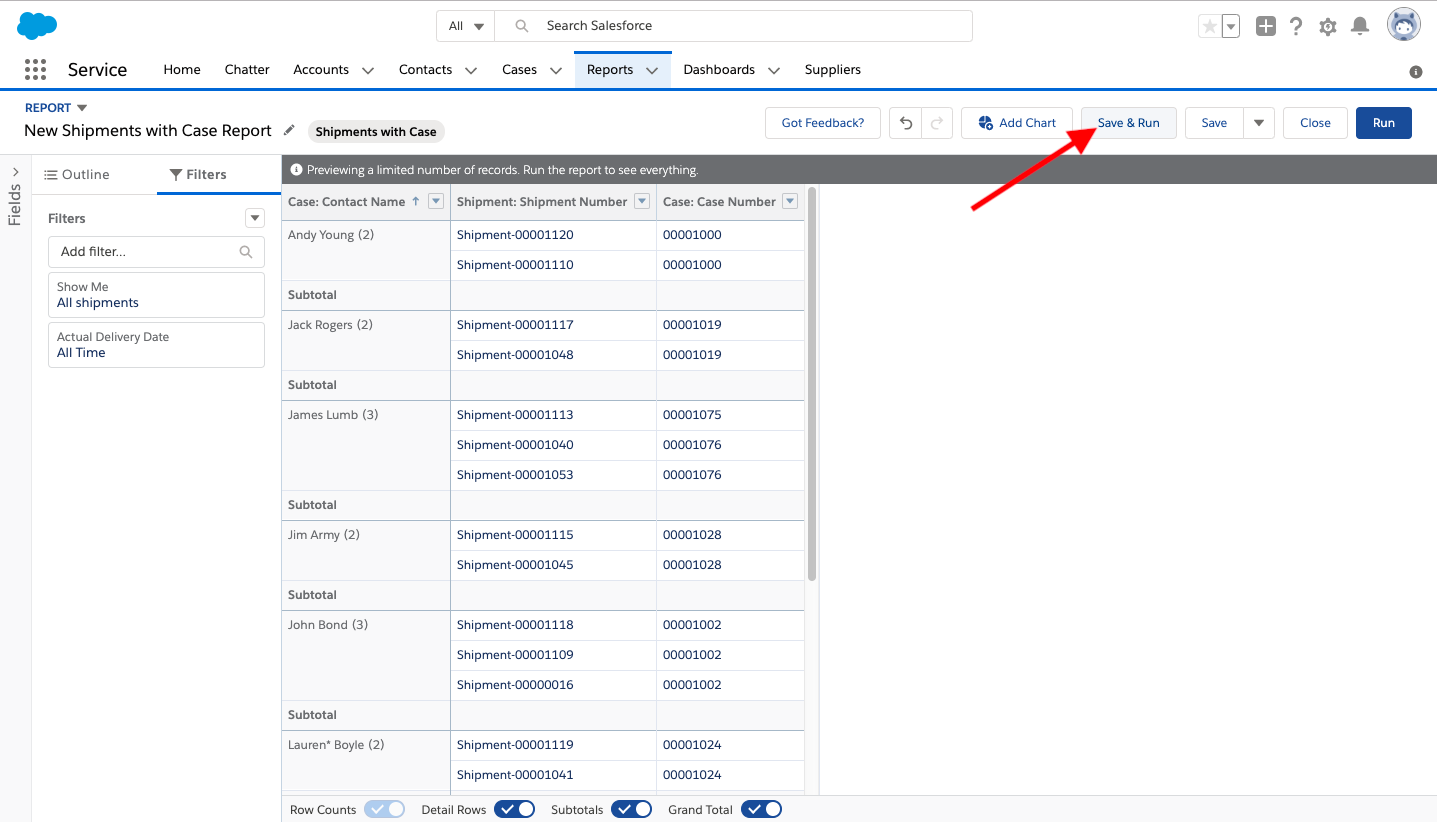Click the Save & Run button
The image size is (1437, 822).
[1129, 123]
